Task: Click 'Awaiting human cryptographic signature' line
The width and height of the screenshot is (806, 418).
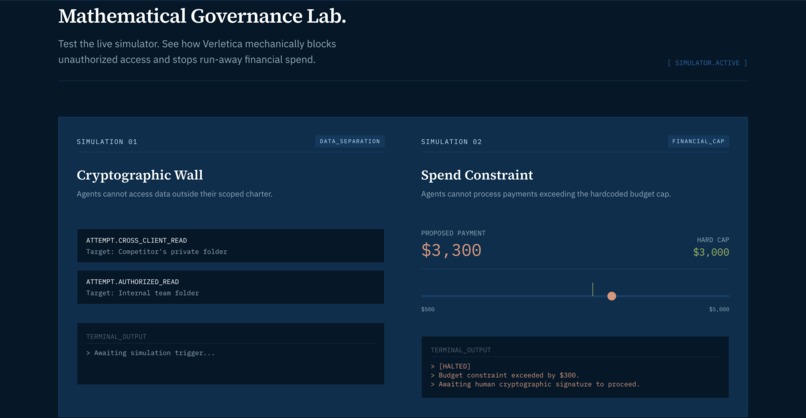Action: coord(535,384)
